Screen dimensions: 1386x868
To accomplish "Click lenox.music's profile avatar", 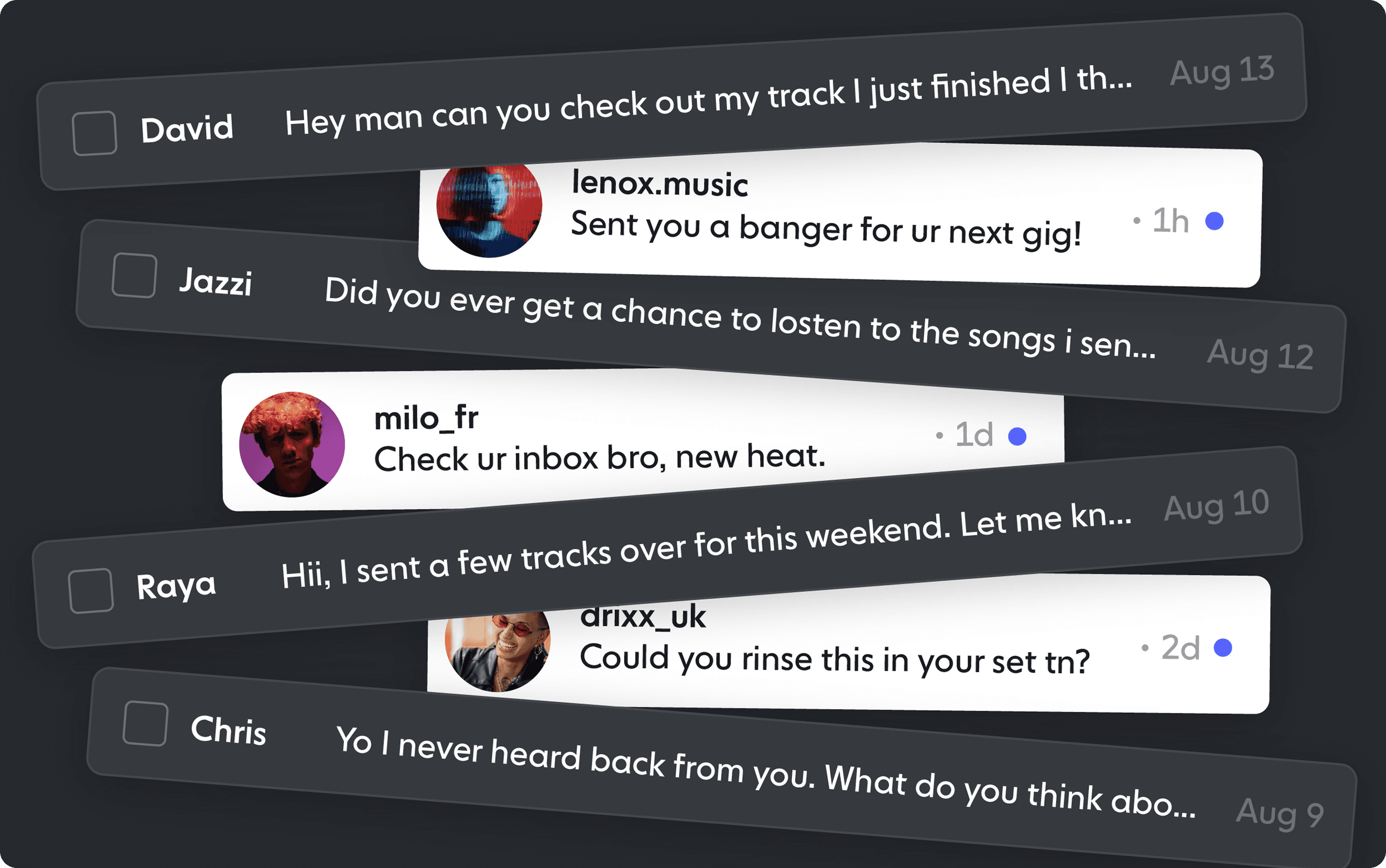I will click(x=489, y=210).
